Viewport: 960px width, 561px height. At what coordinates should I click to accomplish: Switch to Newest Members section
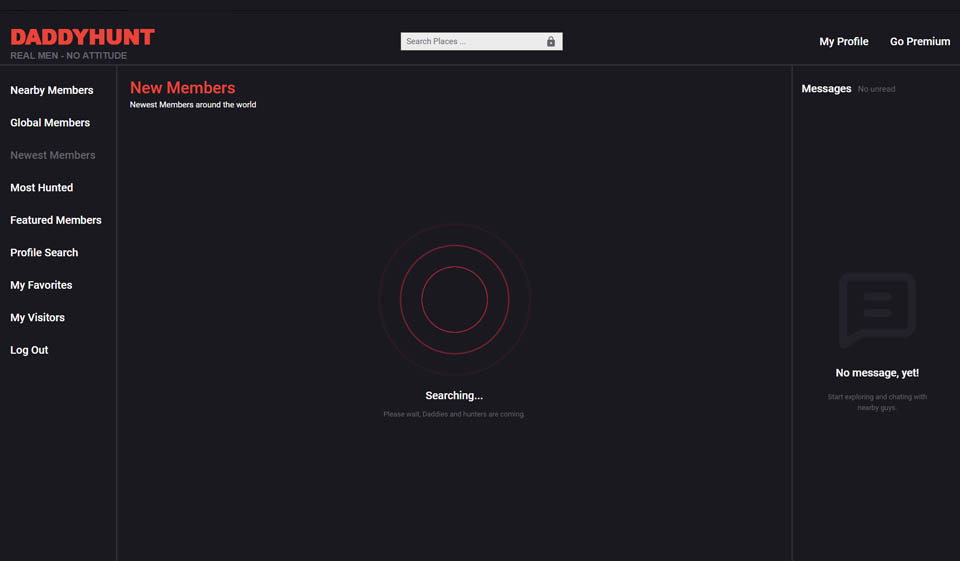tap(53, 155)
